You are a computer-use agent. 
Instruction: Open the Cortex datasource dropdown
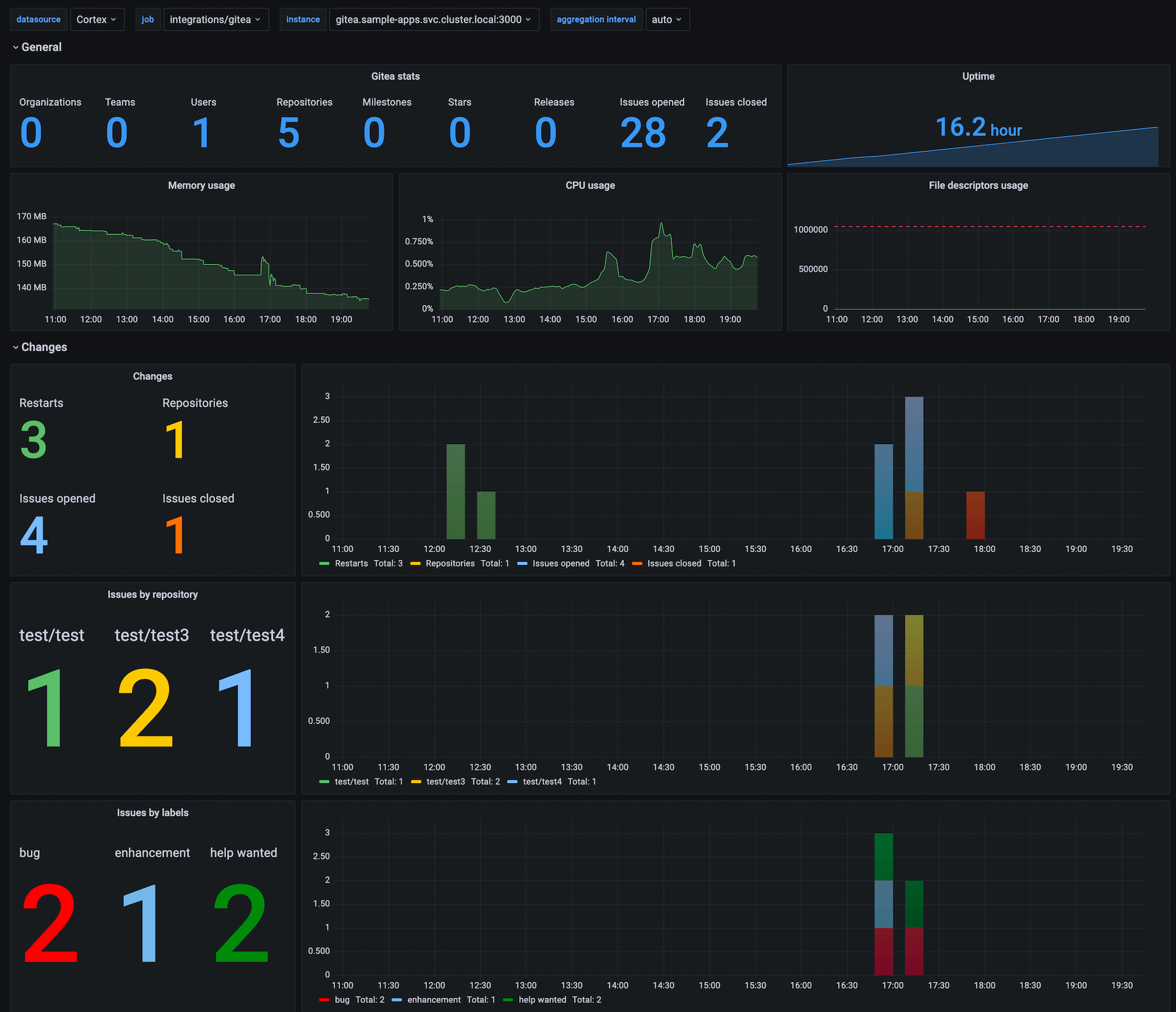(96, 19)
